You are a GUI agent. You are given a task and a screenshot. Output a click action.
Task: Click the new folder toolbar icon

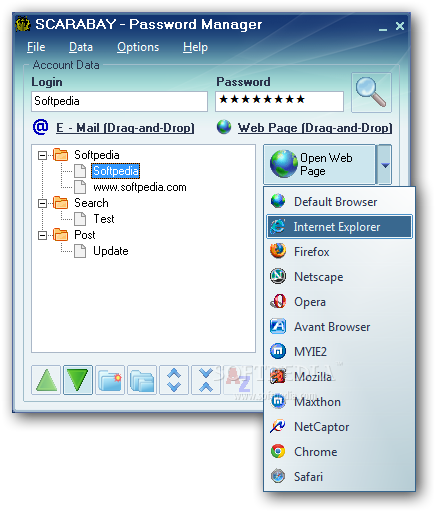(110, 380)
